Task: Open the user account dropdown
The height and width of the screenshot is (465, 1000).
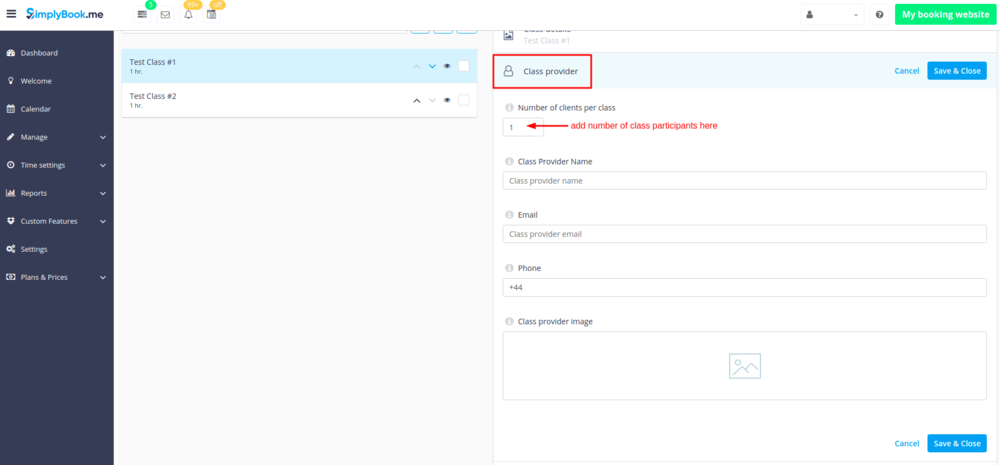Action: (x=832, y=15)
